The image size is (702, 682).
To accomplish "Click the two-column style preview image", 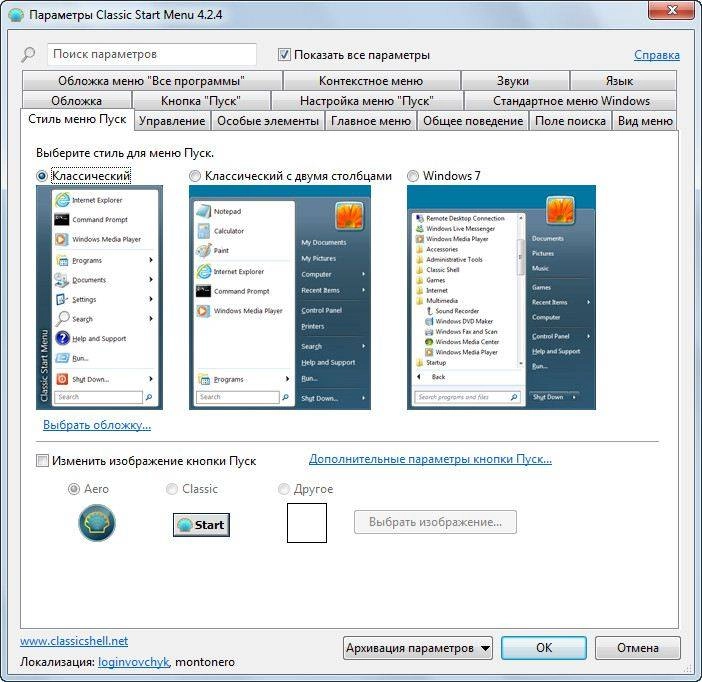I will point(280,297).
